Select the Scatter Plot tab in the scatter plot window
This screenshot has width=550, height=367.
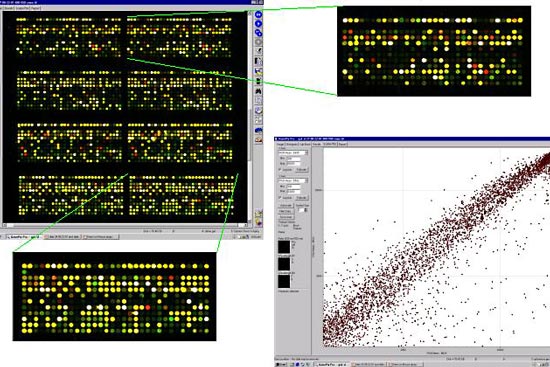tap(329, 144)
